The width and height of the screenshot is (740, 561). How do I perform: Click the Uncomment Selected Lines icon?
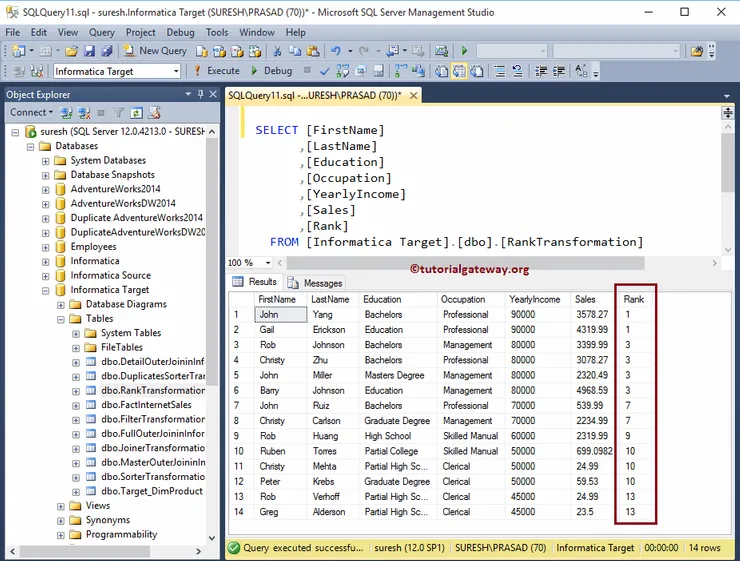[x=518, y=71]
